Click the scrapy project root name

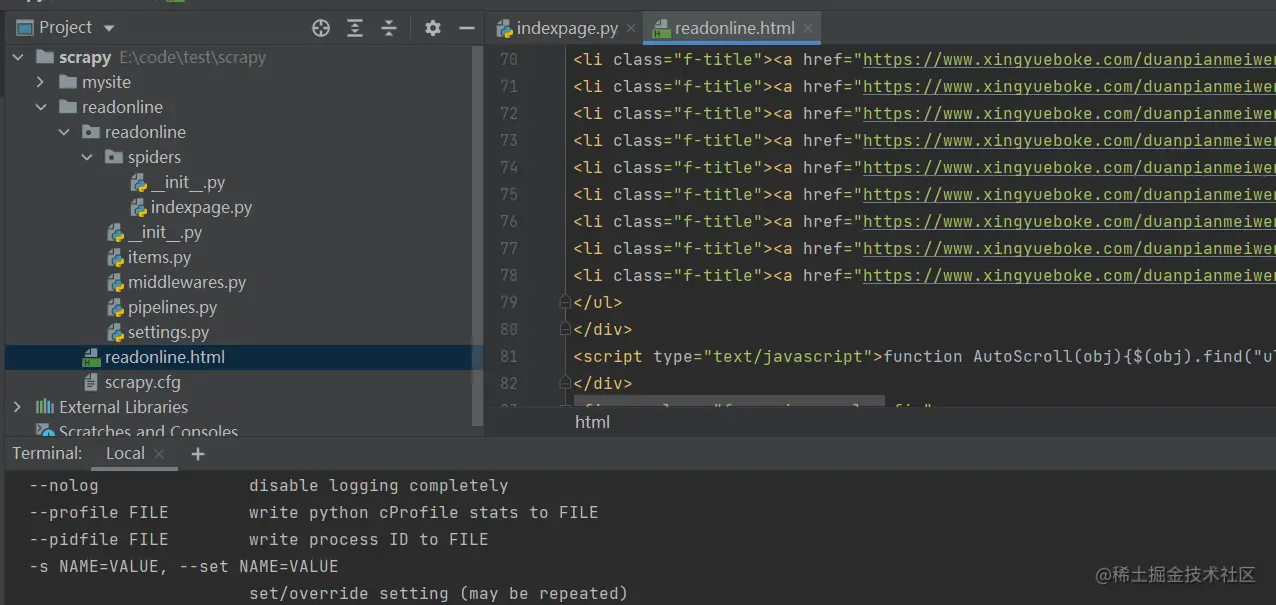click(x=84, y=58)
